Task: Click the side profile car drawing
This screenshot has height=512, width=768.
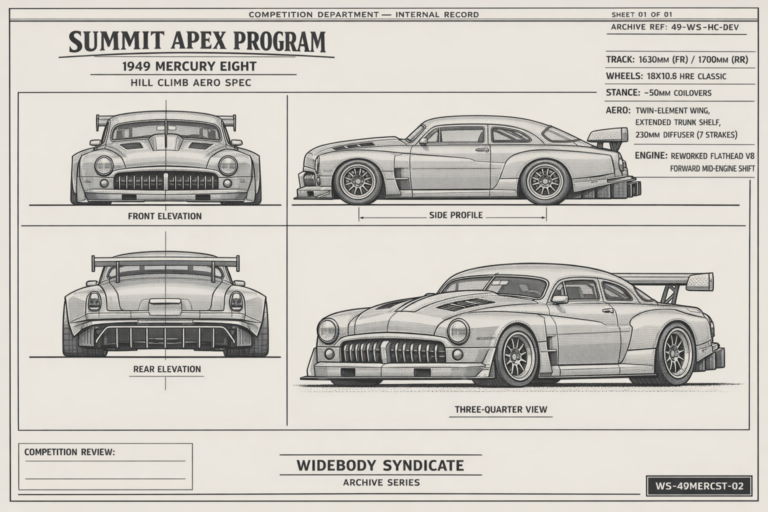Action: pyautogui.click(x=467, y=160)
